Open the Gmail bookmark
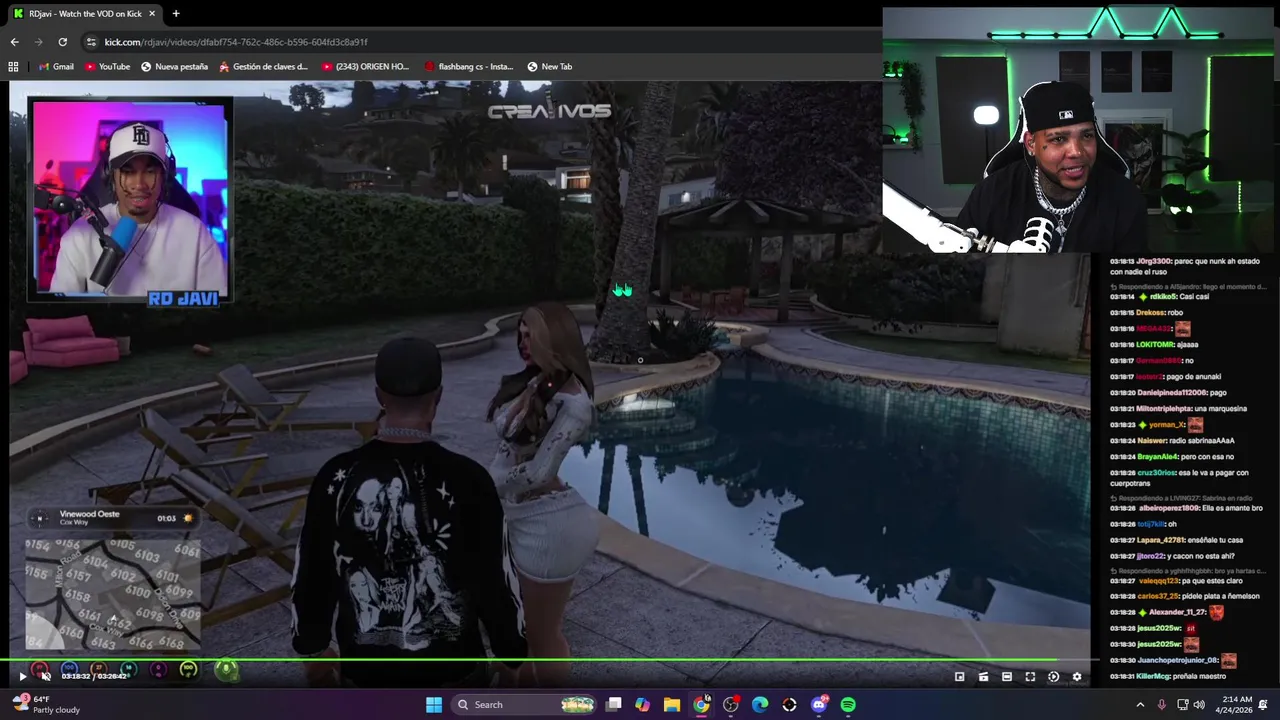Image resolution: width=1280 pixels, height=720 pixels. (x=56, y=67)
